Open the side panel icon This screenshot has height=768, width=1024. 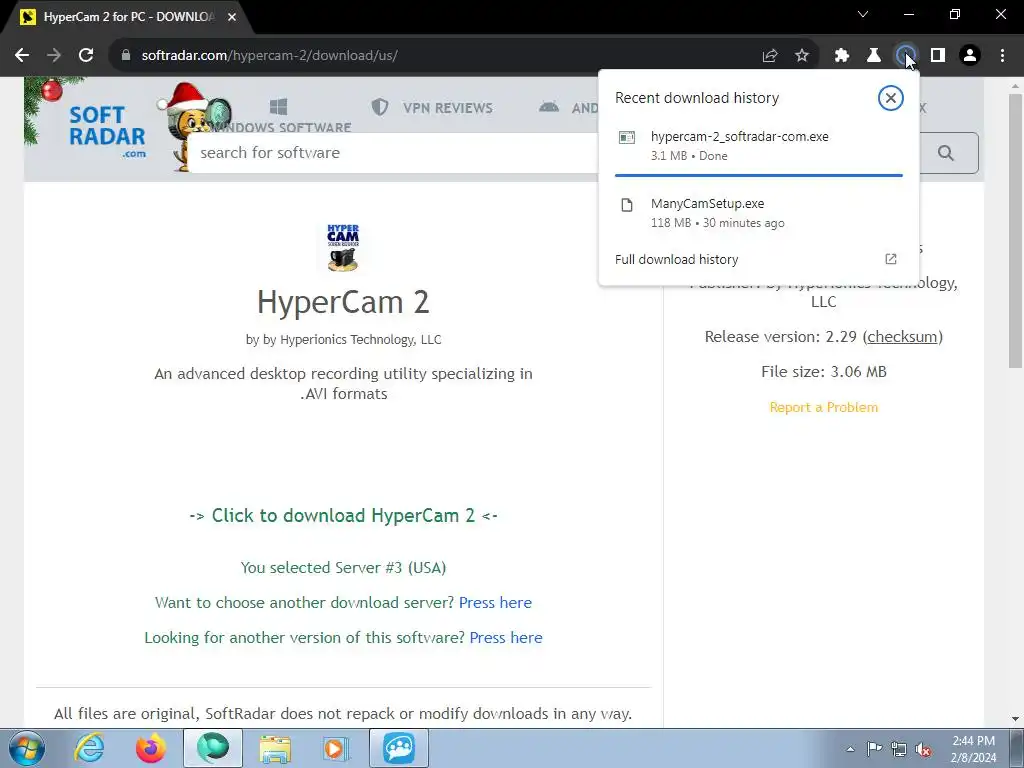[938, 56]
